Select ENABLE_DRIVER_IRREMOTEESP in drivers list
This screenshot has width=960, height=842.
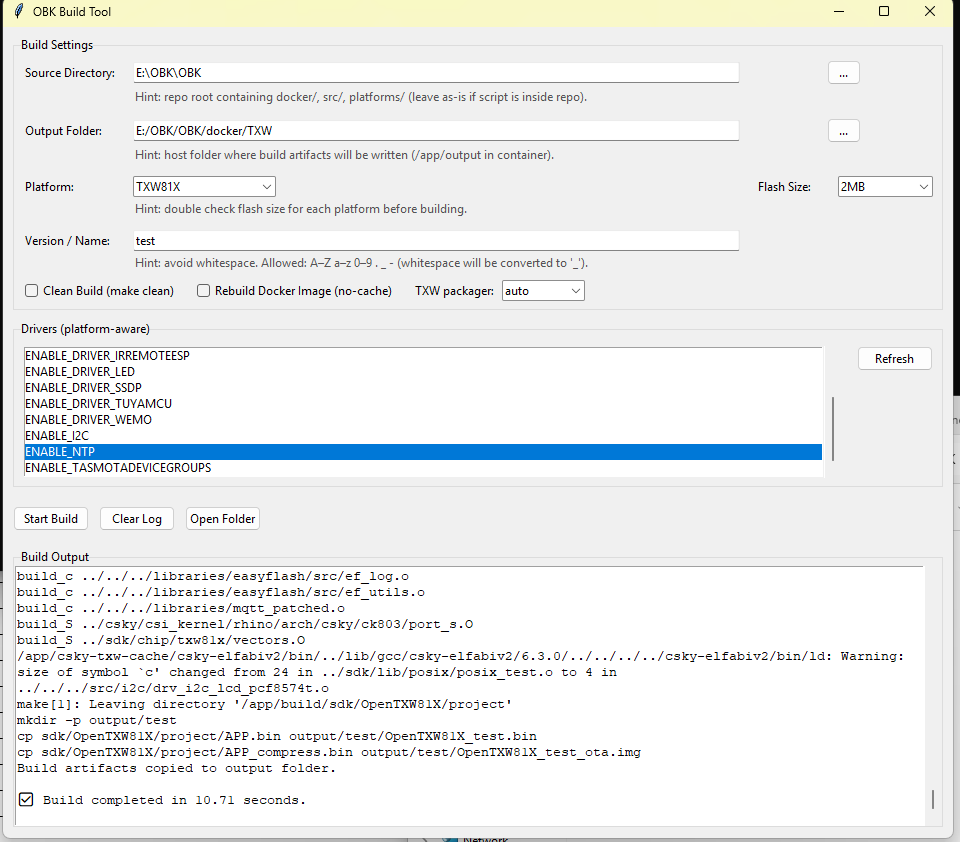coord(107,356)
